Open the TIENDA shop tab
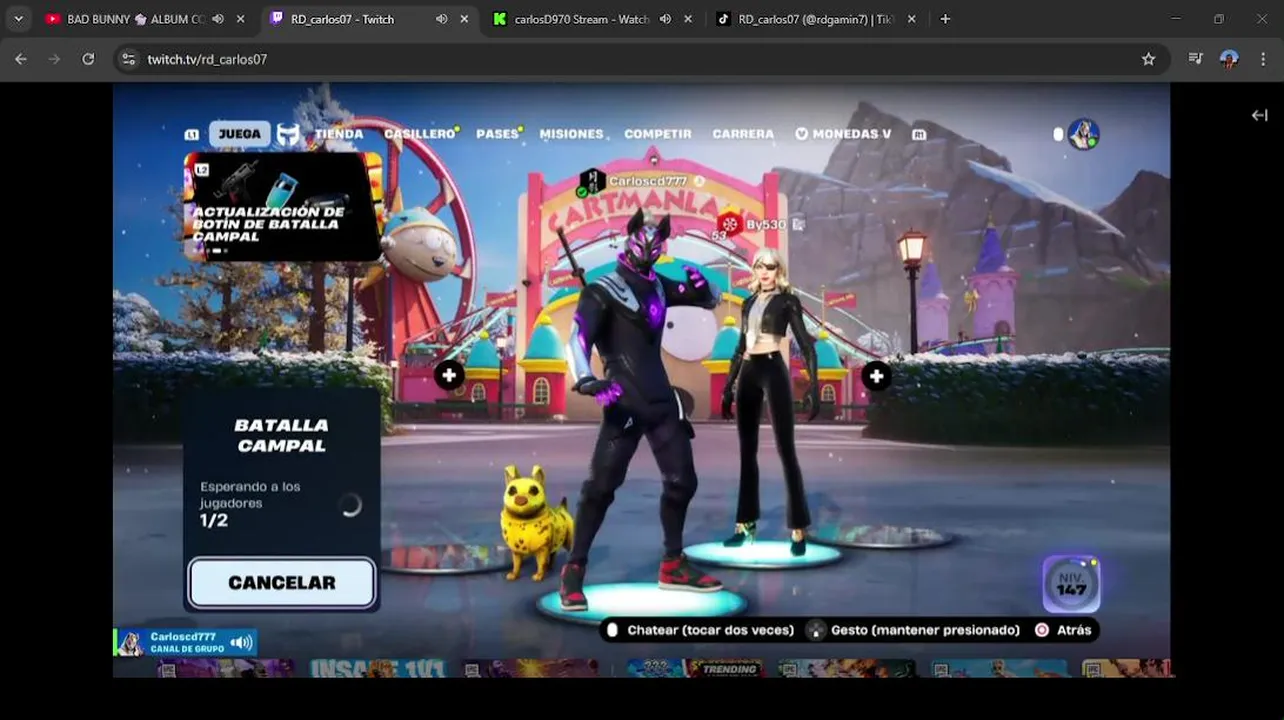 (x=339, y=134)
